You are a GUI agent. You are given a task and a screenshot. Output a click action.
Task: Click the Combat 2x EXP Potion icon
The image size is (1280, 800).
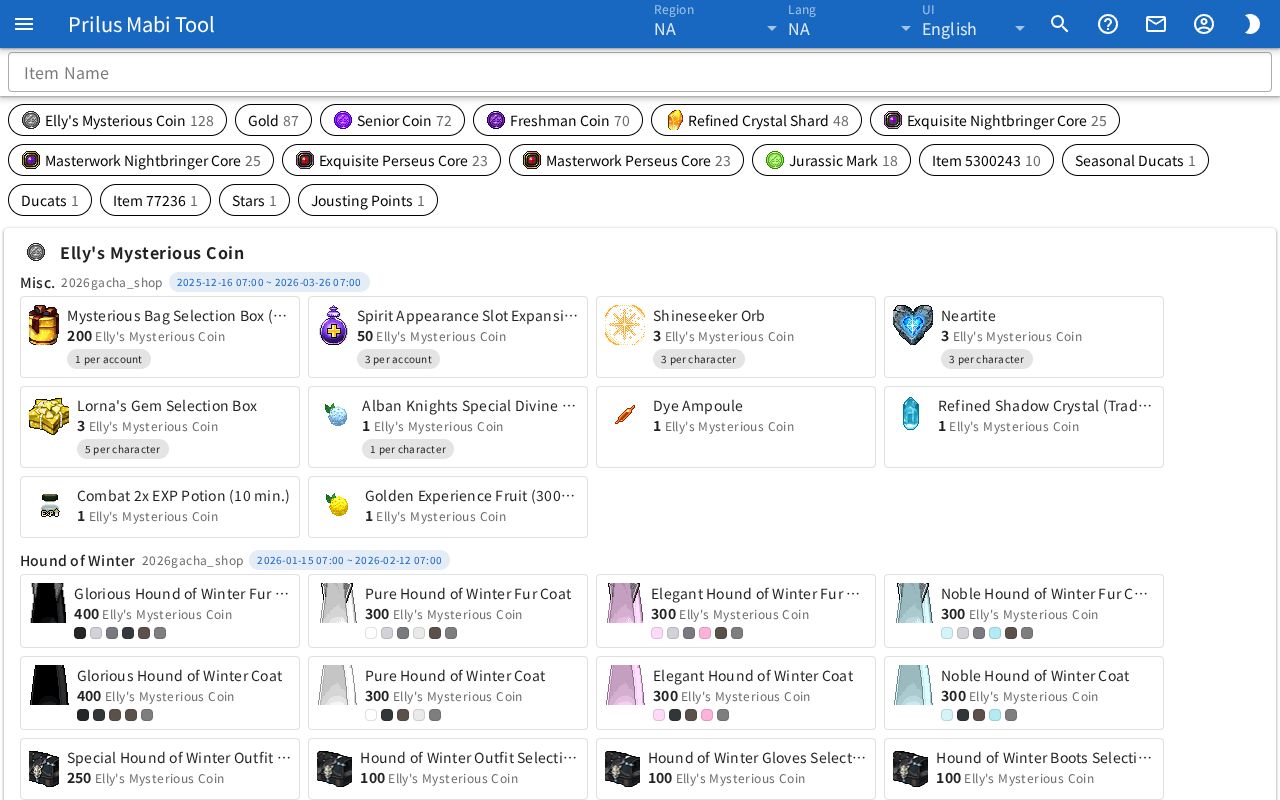(50, 506)
